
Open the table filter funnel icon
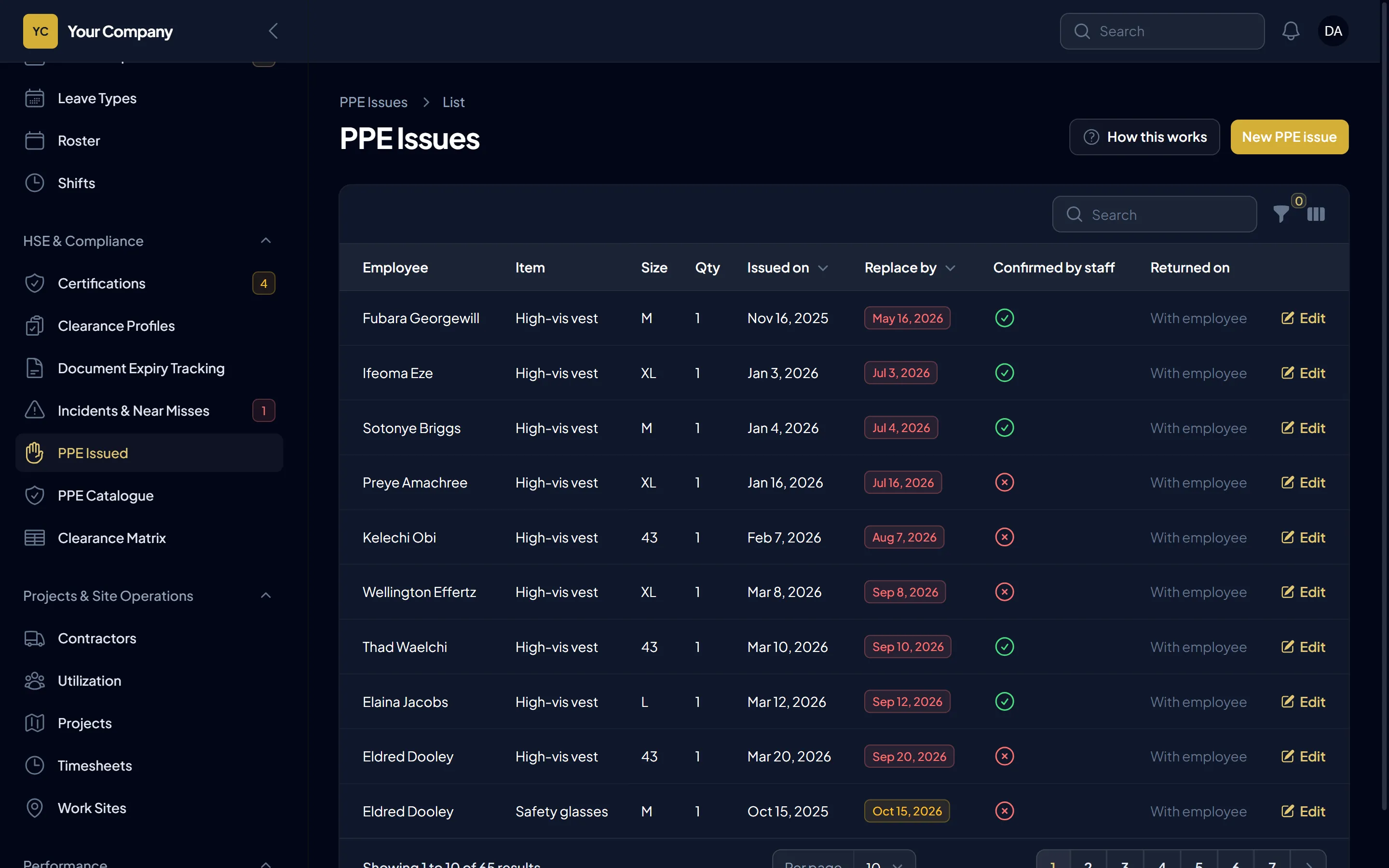click(1280, 214)
